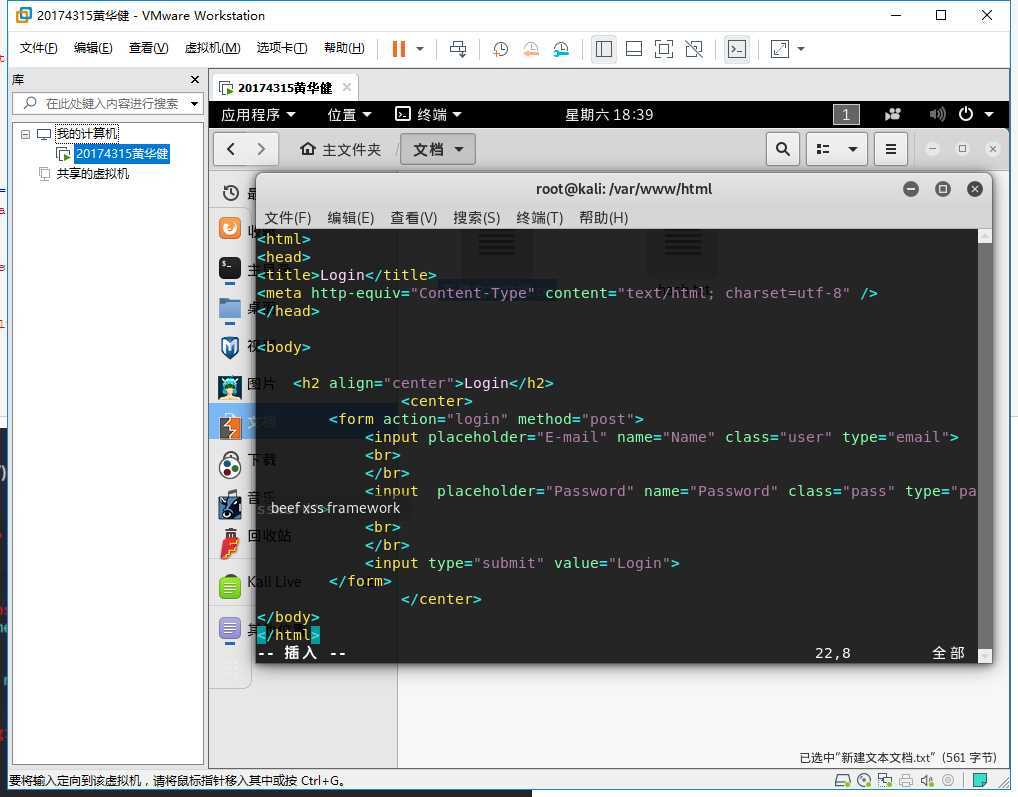The width and height of the screenshot is (1018, 797).
Task: Open VMware 选项卡(T) menu
Action: [x=282, y=48]
